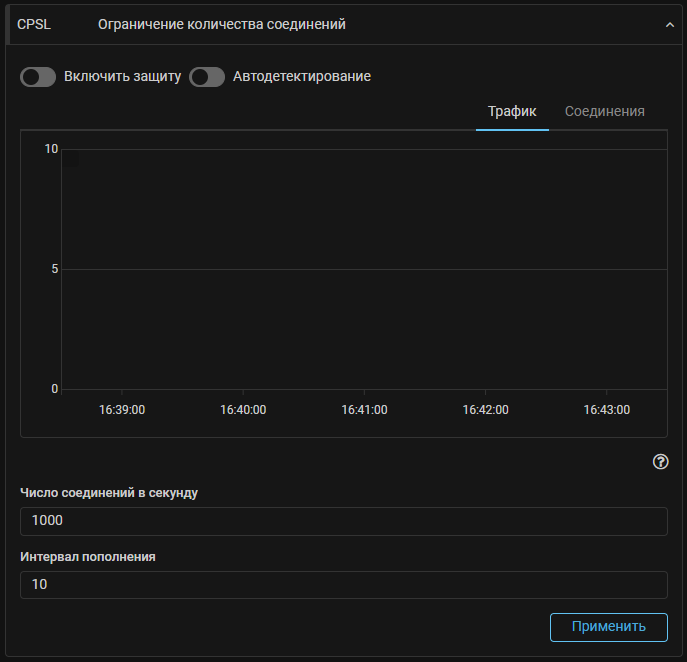Open the "Соединения" tab
Screen dimensions: 687x662
604,111
